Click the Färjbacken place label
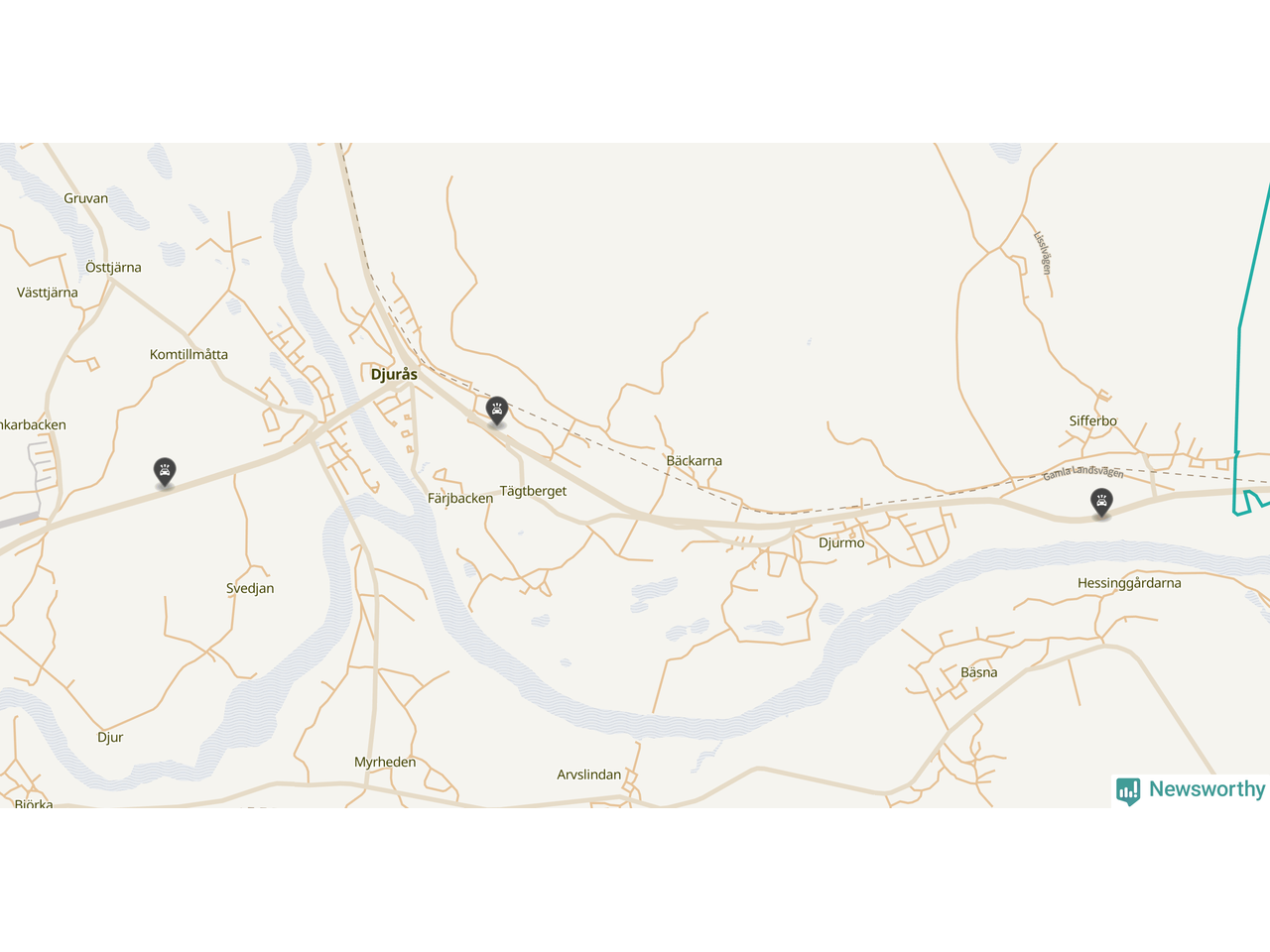 click(x=460, y=499)
